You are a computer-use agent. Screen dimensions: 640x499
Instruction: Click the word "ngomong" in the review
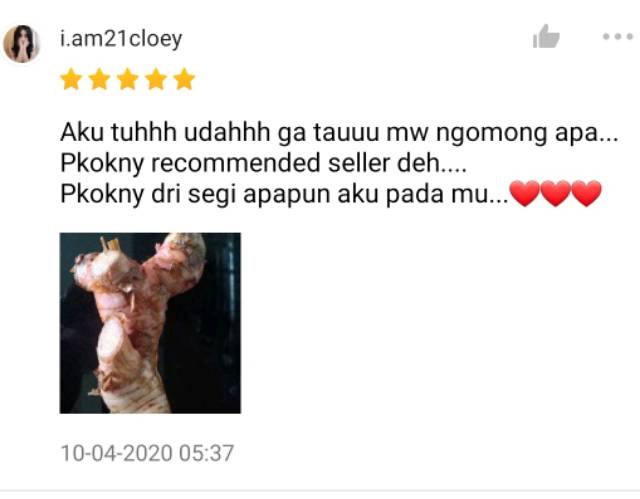pos(491,134)
